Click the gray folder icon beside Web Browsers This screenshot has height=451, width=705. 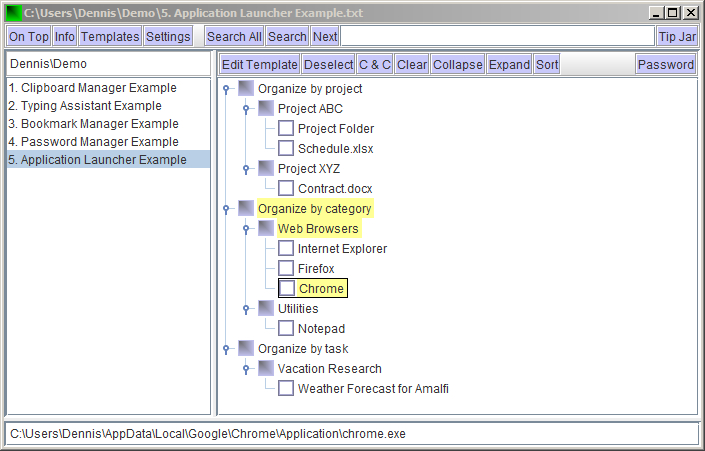point(266,228)
